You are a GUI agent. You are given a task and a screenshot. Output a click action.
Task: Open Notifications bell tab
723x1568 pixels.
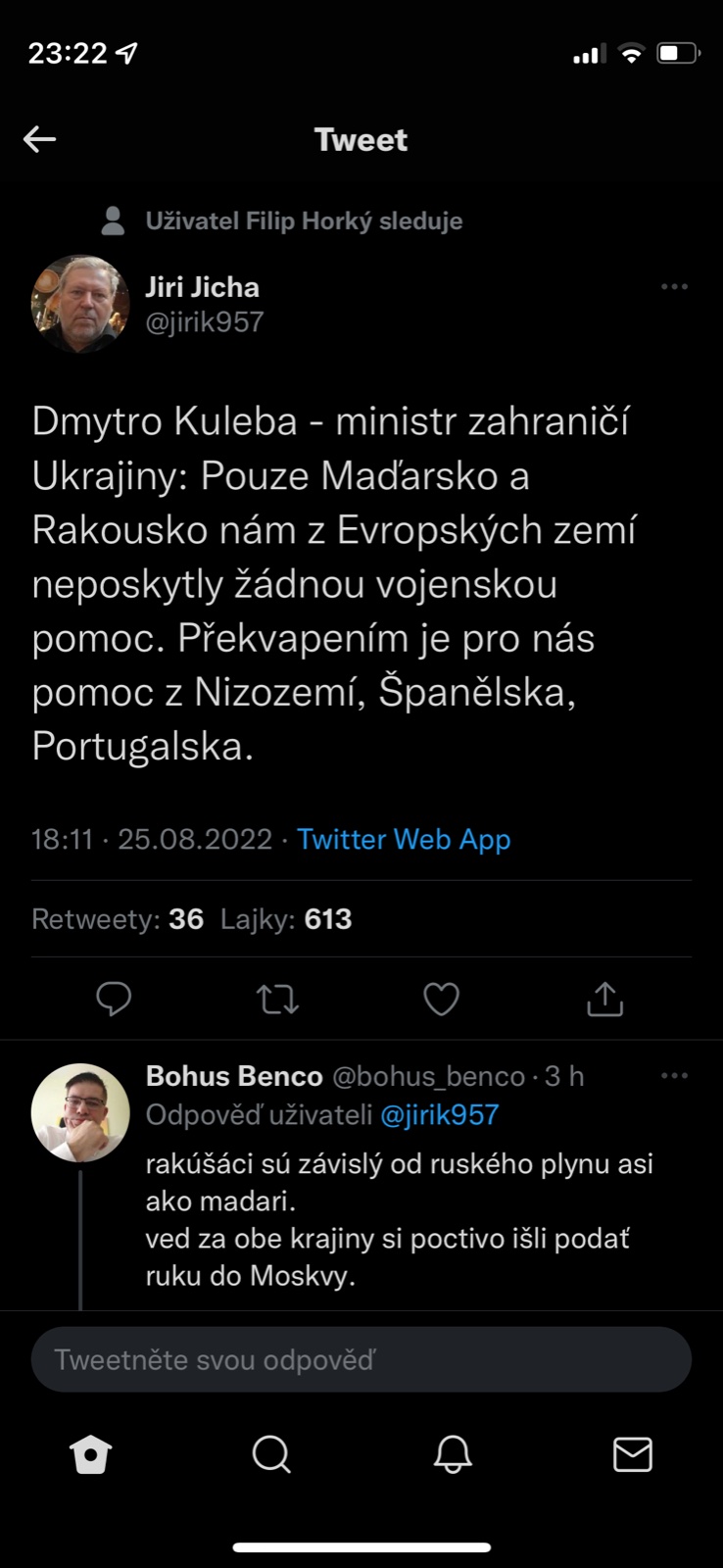[453, 1454]
